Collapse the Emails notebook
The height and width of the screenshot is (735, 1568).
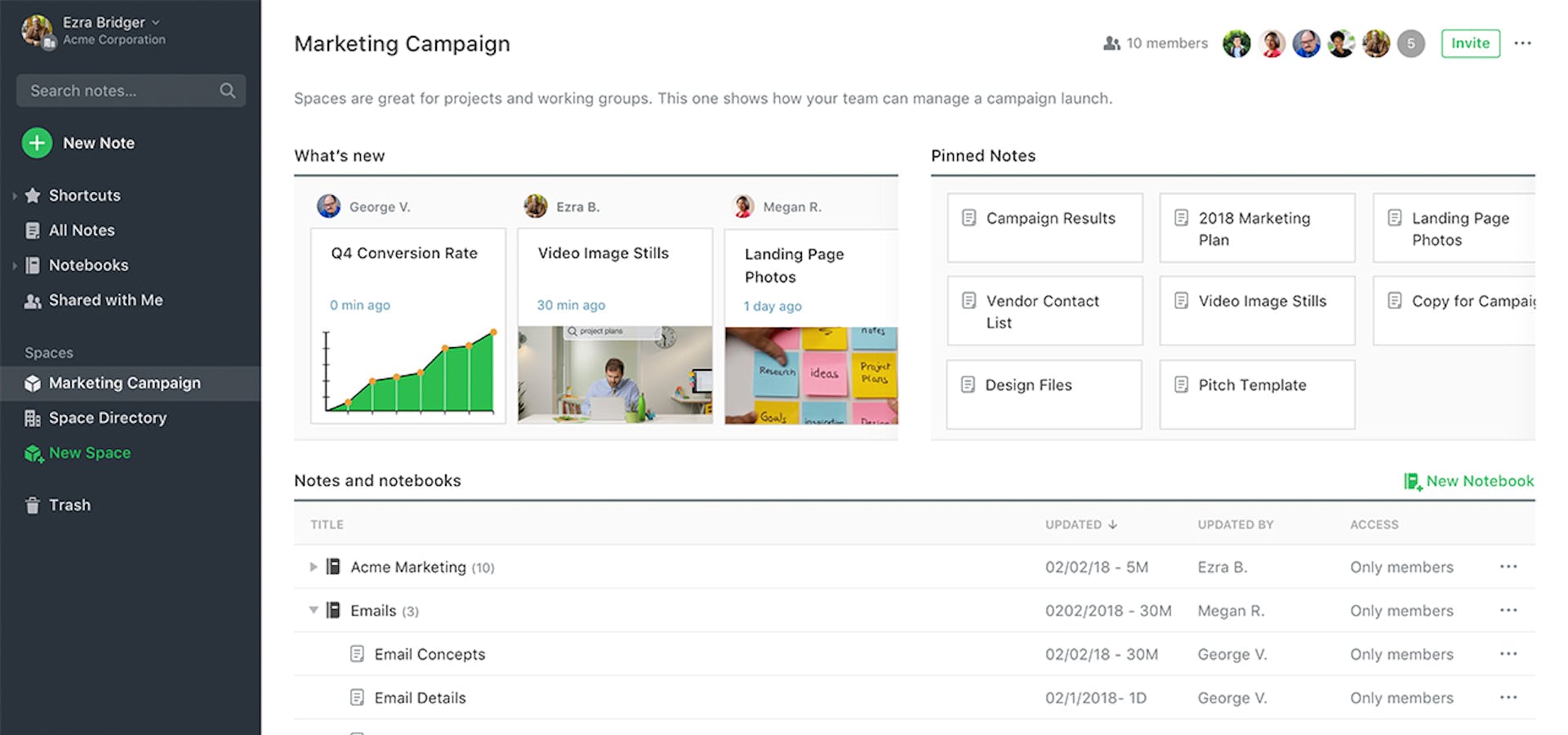pos(313,610)
